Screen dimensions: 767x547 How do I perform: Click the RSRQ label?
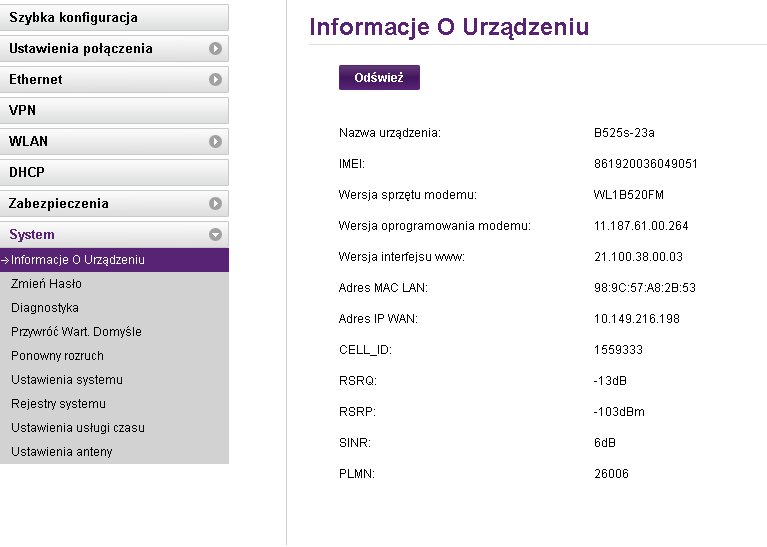coord(358,381)
